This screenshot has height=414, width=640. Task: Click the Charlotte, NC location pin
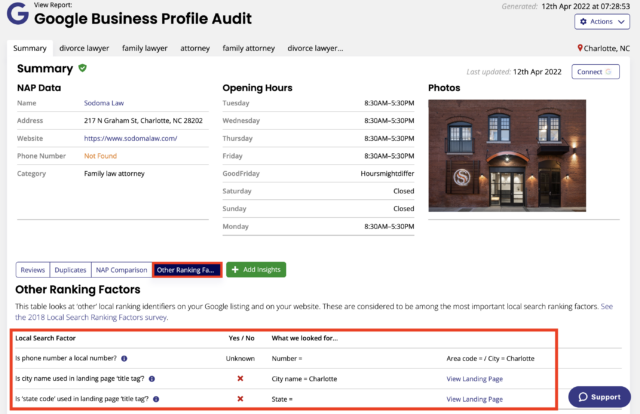tap(581, 47)
